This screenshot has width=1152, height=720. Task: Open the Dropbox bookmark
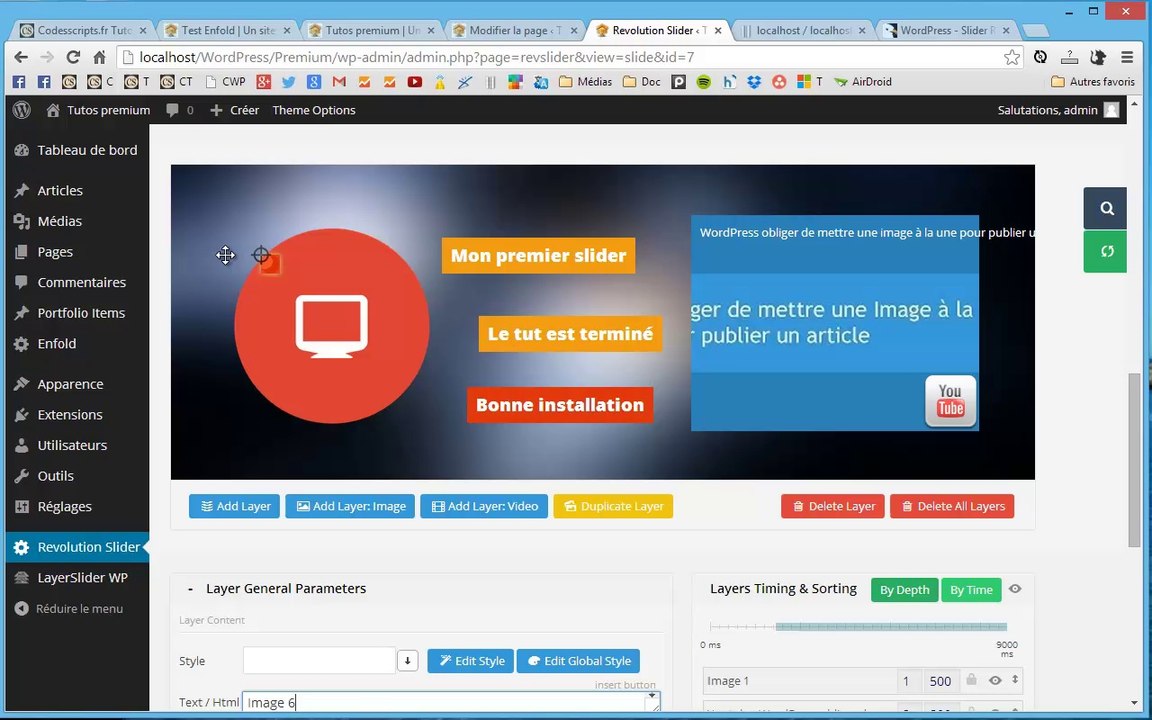pos(754,82)
